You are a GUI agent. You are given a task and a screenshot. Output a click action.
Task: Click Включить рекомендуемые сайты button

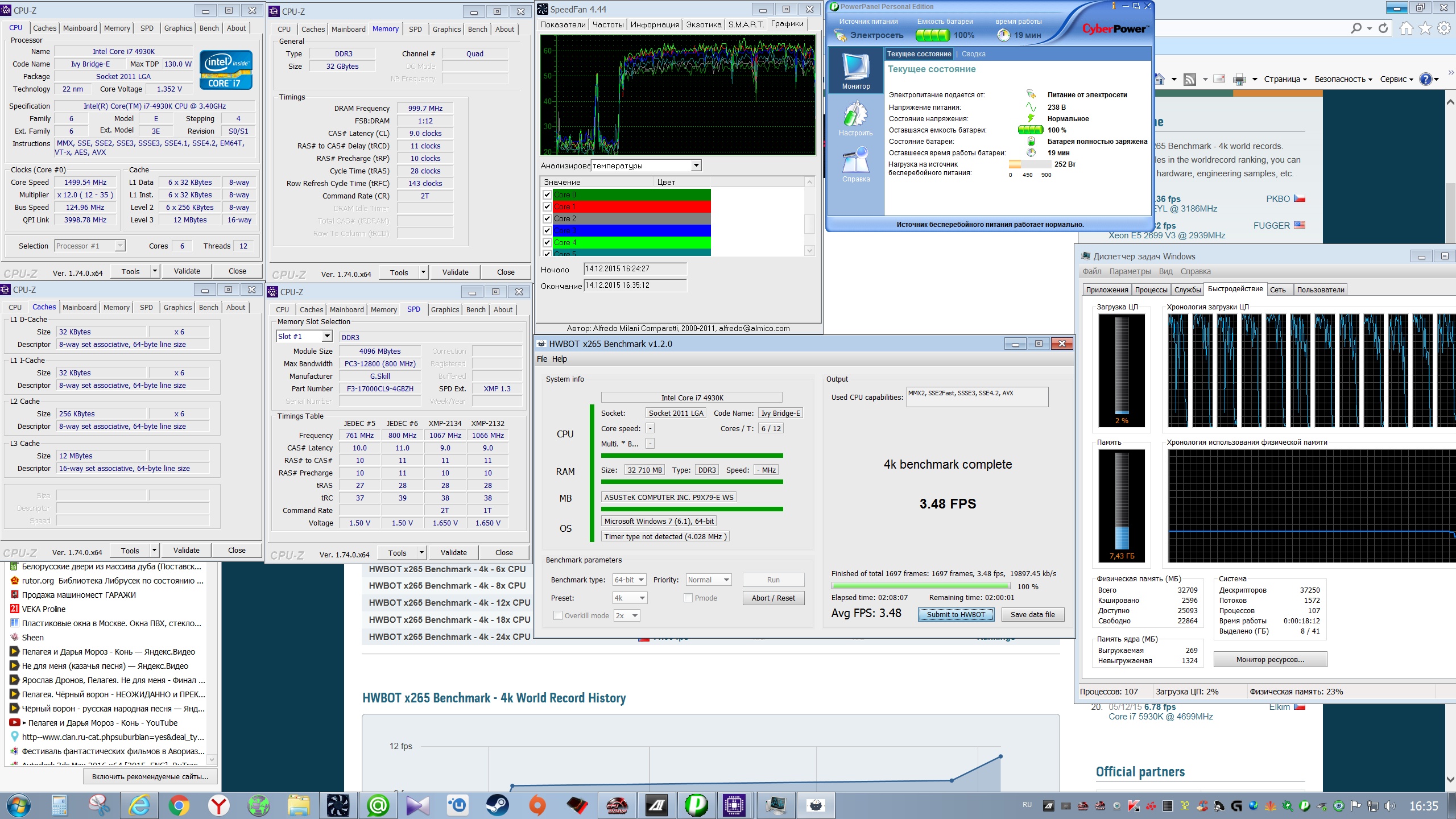click(150, 776)
